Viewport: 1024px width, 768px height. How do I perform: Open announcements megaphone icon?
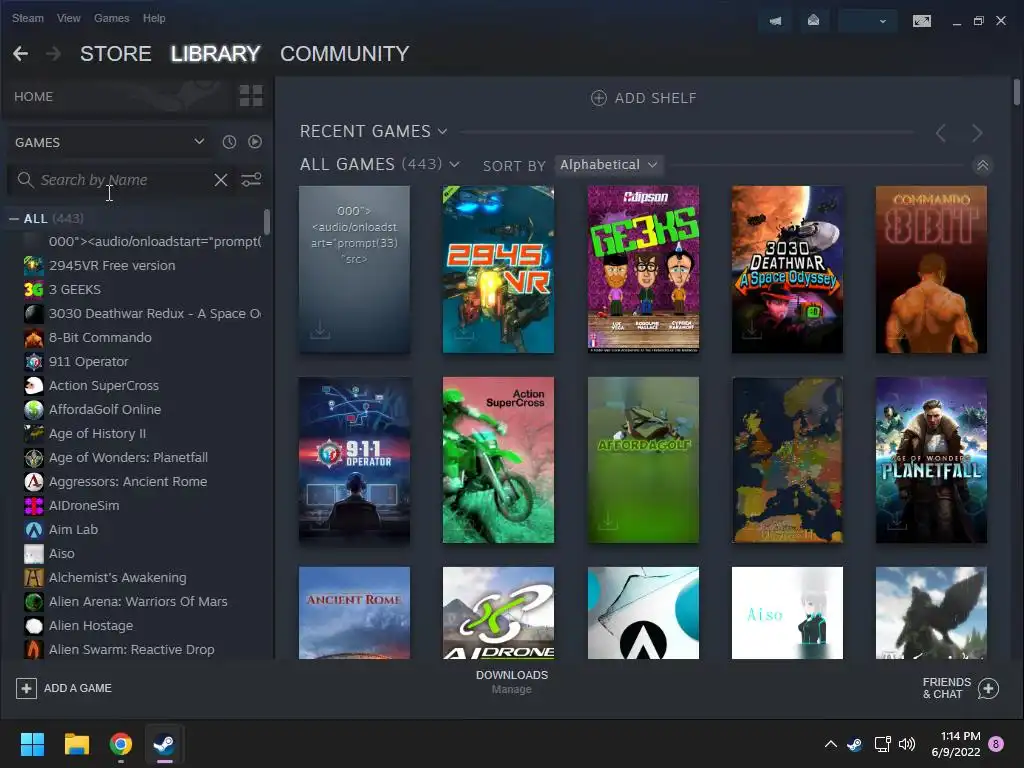click(x=775, y=21)
